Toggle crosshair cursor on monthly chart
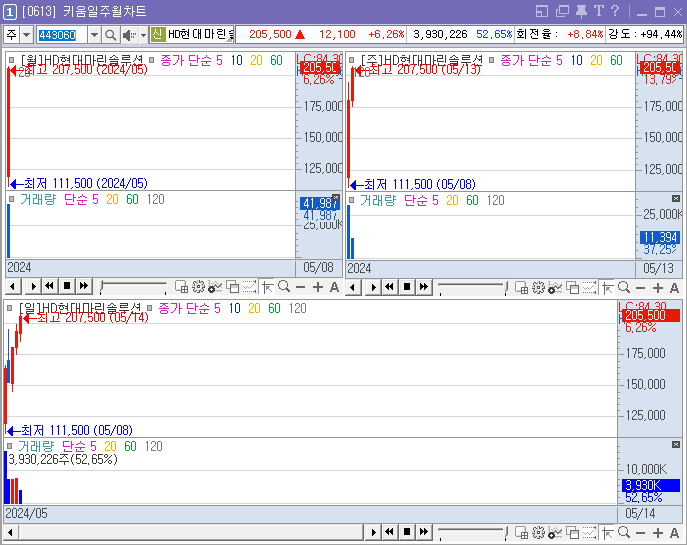Image resolution: width=687 pixels, height=545 pixels. [x=267, y=287]
